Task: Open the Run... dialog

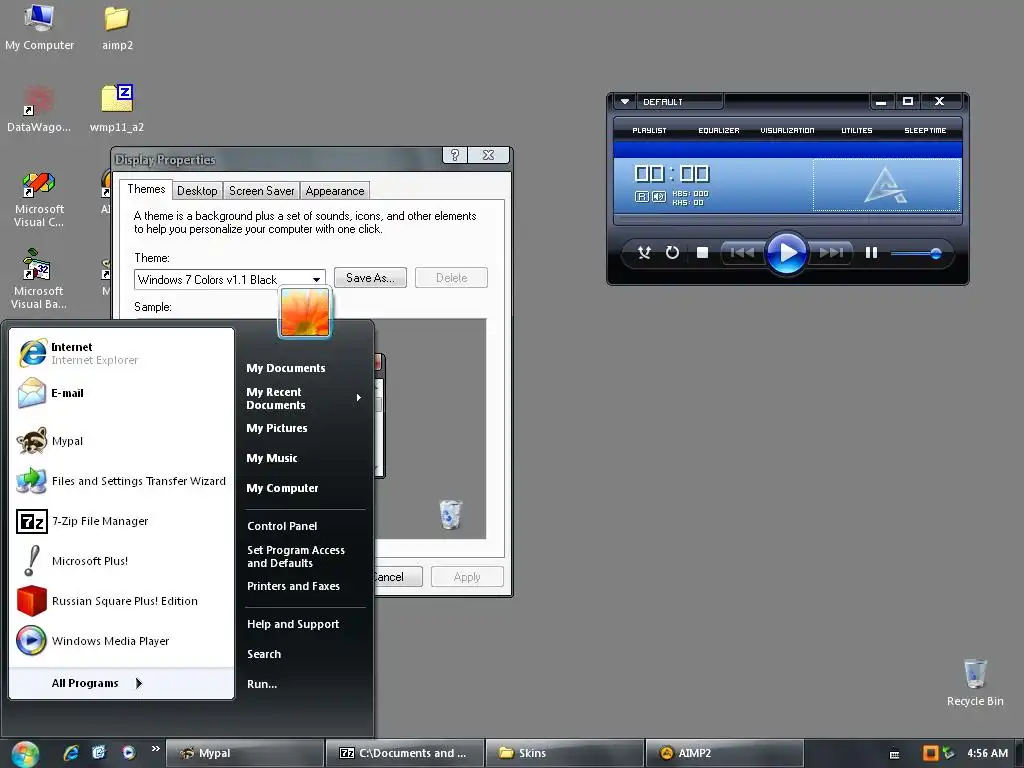Action: point(262,684)
